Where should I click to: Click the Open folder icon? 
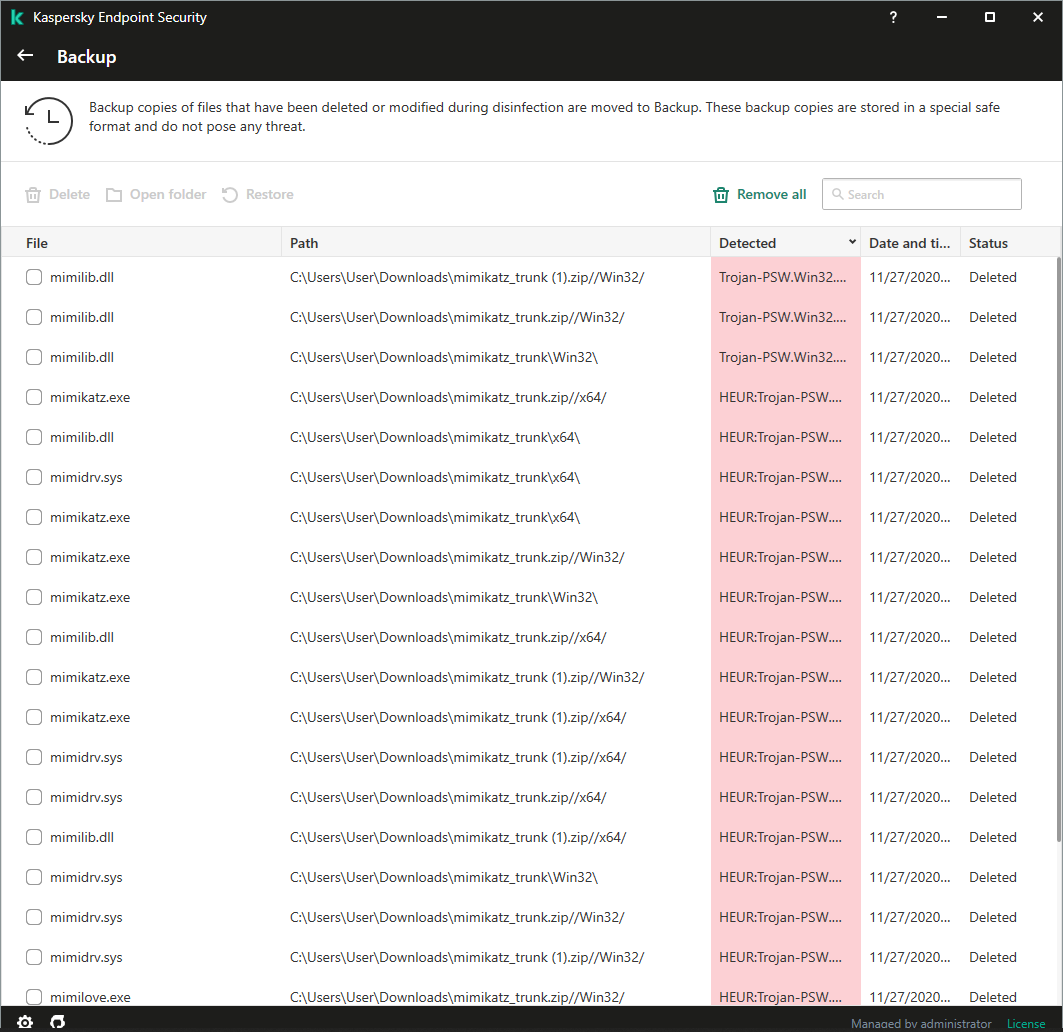click(x=114, y=195)
